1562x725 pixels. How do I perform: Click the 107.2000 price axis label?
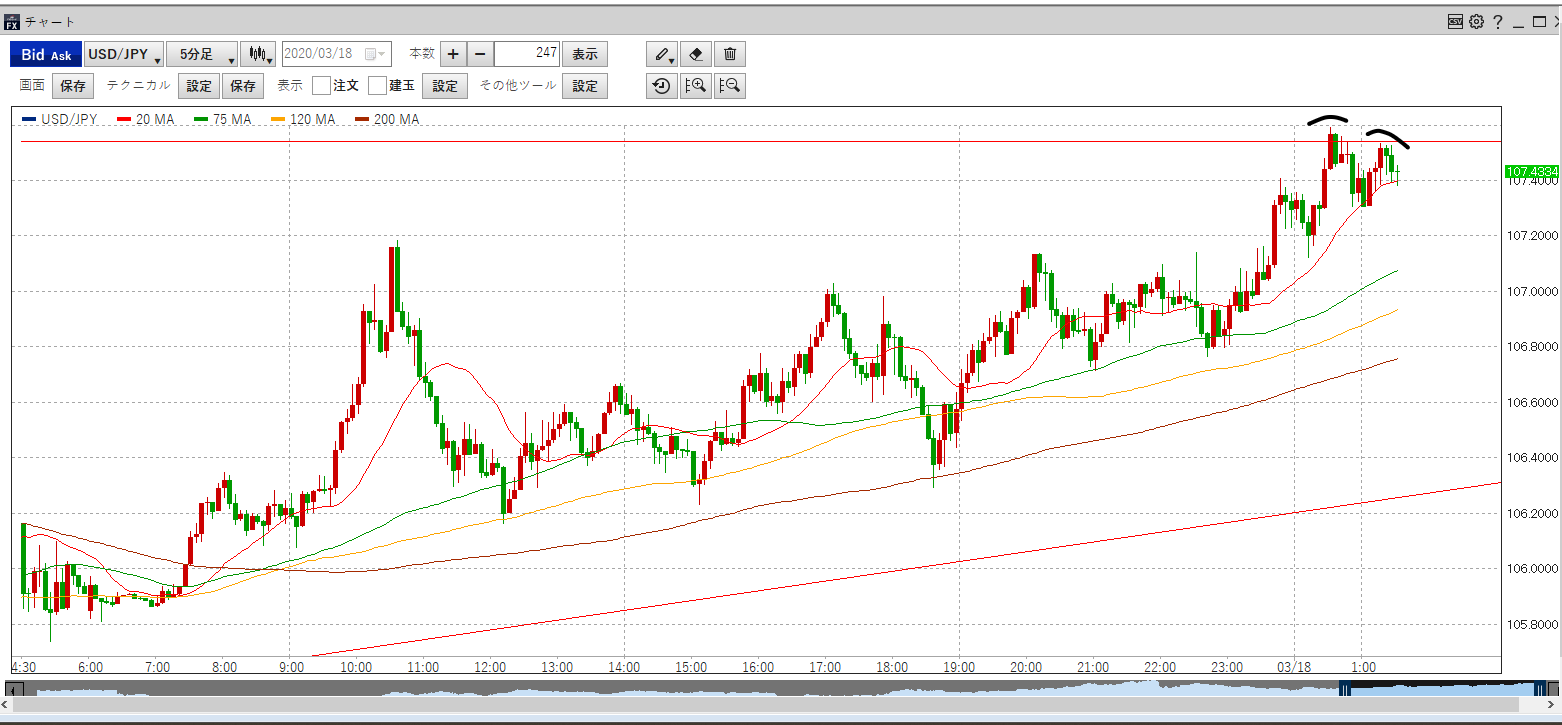tap(1531, 236)
